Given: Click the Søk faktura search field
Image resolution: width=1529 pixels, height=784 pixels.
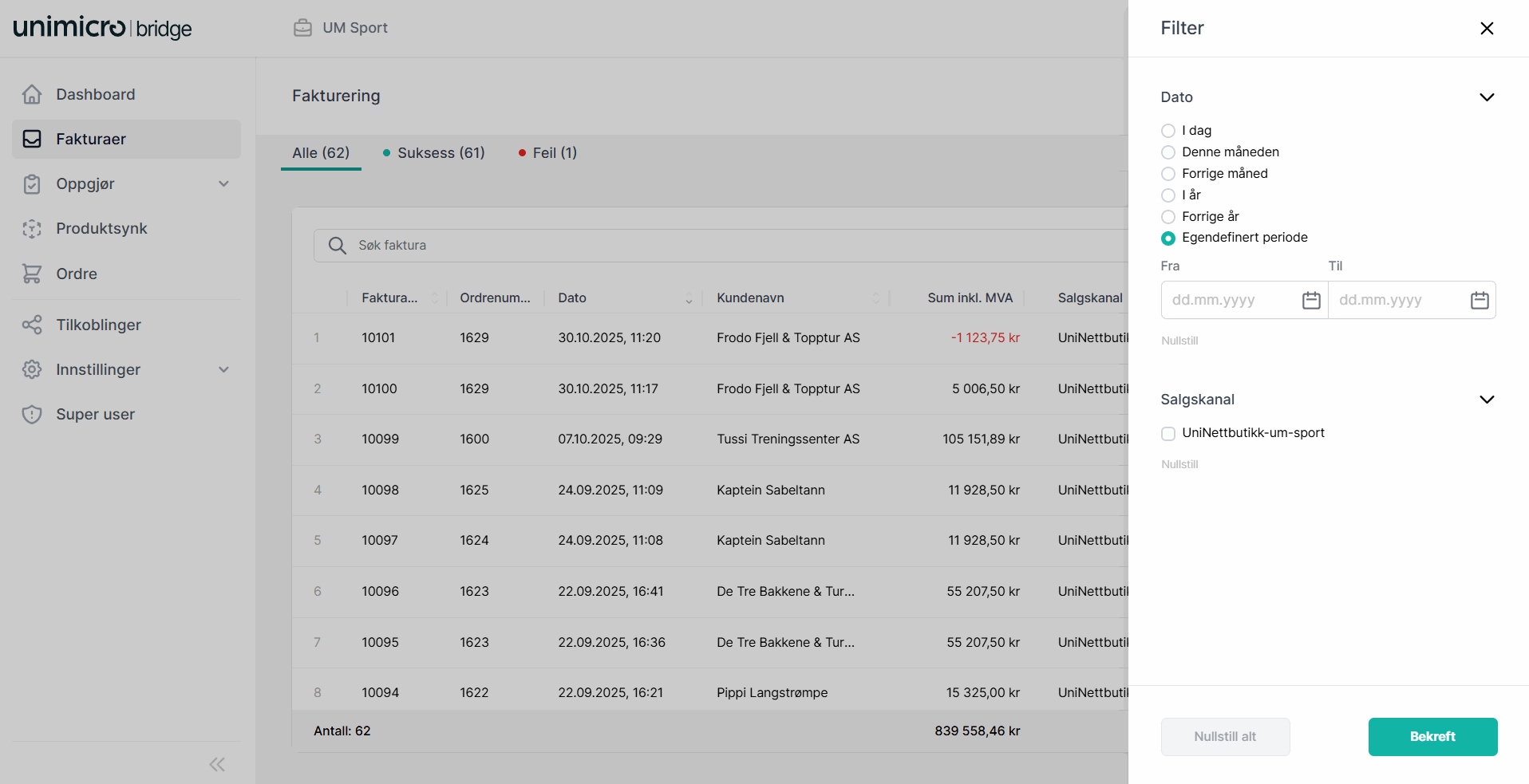Looking at the screenshot, I should click(x=718, y=246).
